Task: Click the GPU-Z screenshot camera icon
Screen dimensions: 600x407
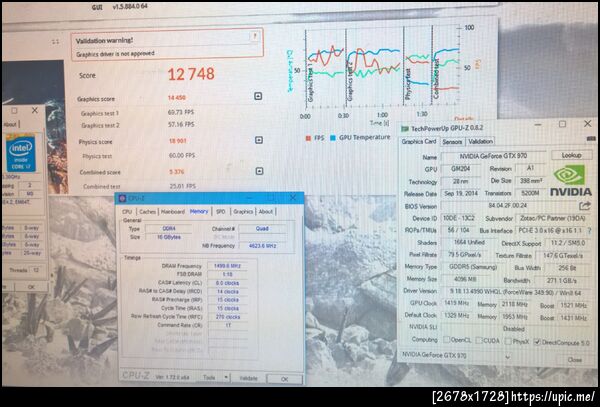Action: (591, 138)
